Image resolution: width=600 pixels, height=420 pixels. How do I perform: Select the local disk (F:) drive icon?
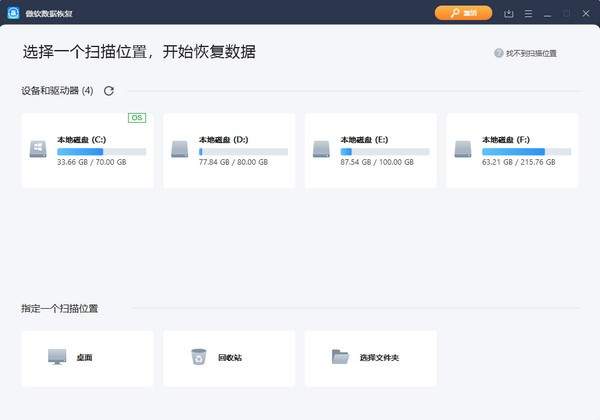click(463, 149)
